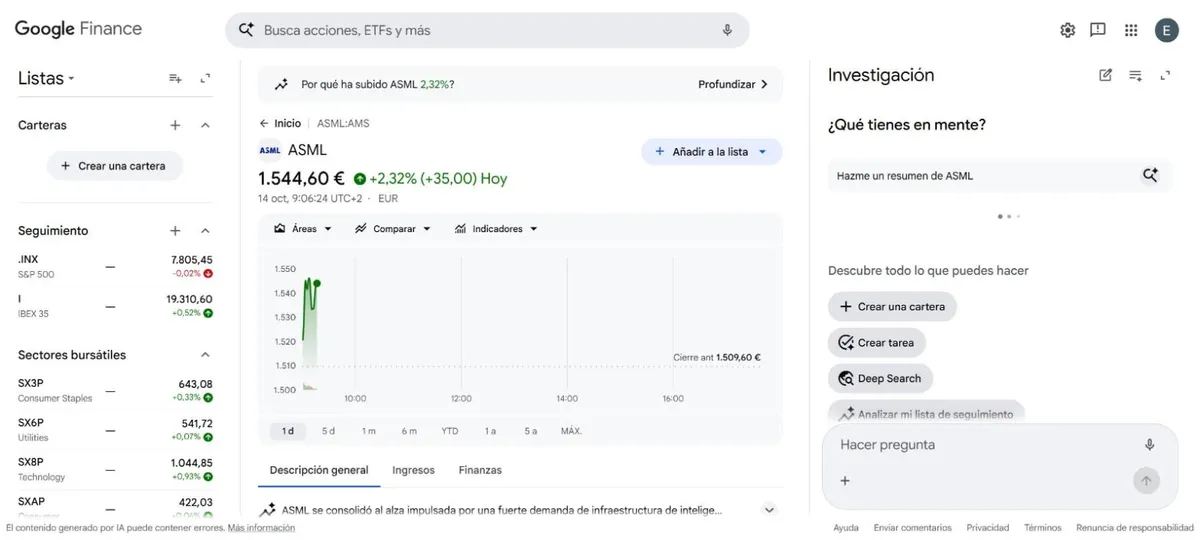Viewport: 1200px width, 540px height.
Task: Select the 1 d time range
Action: 288,431
